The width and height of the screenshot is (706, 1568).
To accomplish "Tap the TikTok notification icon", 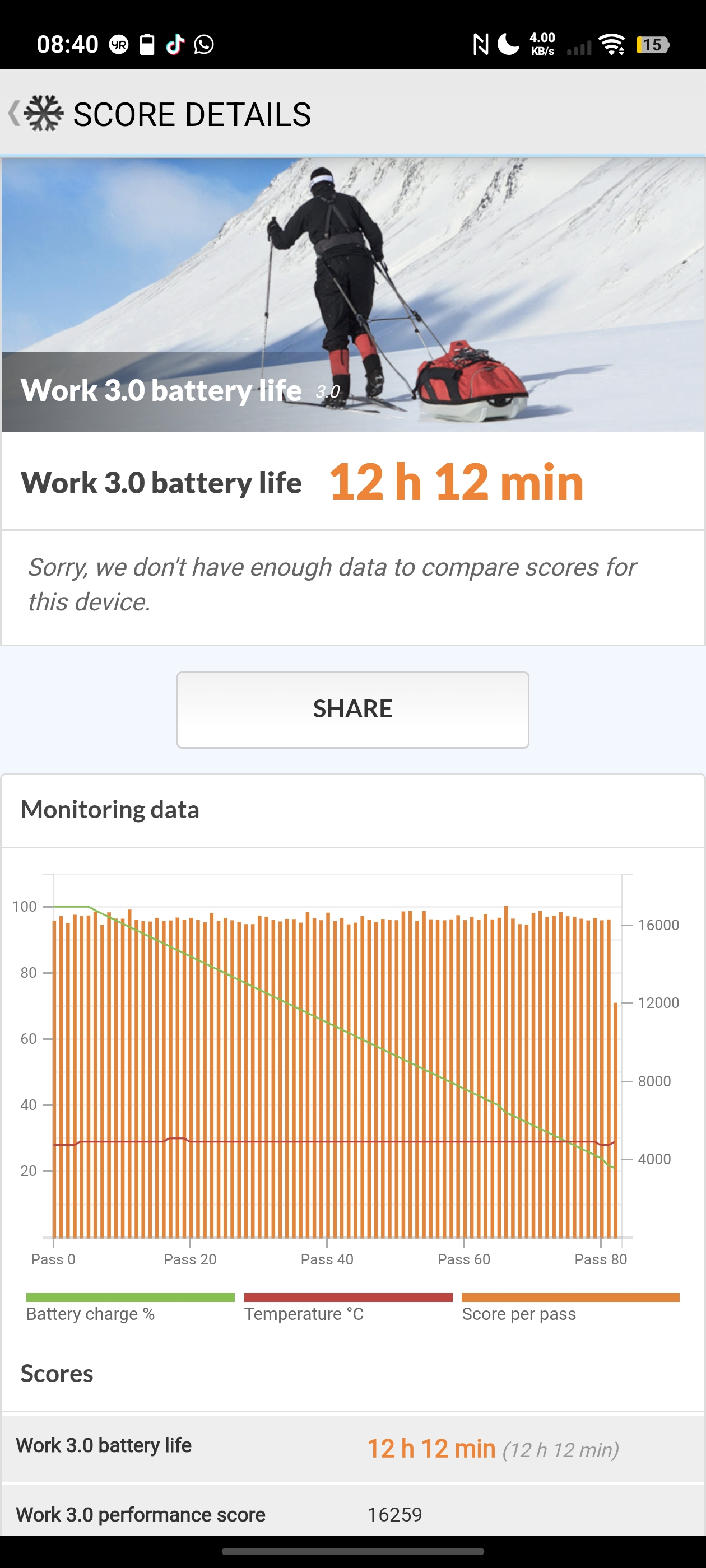I will (175, 44).
